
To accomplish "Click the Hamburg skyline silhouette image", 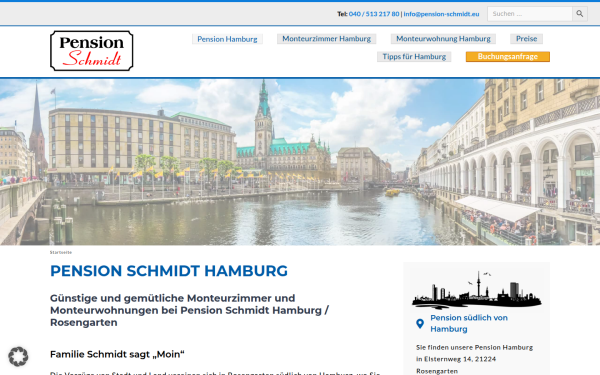I will click(x=477, y=290).
